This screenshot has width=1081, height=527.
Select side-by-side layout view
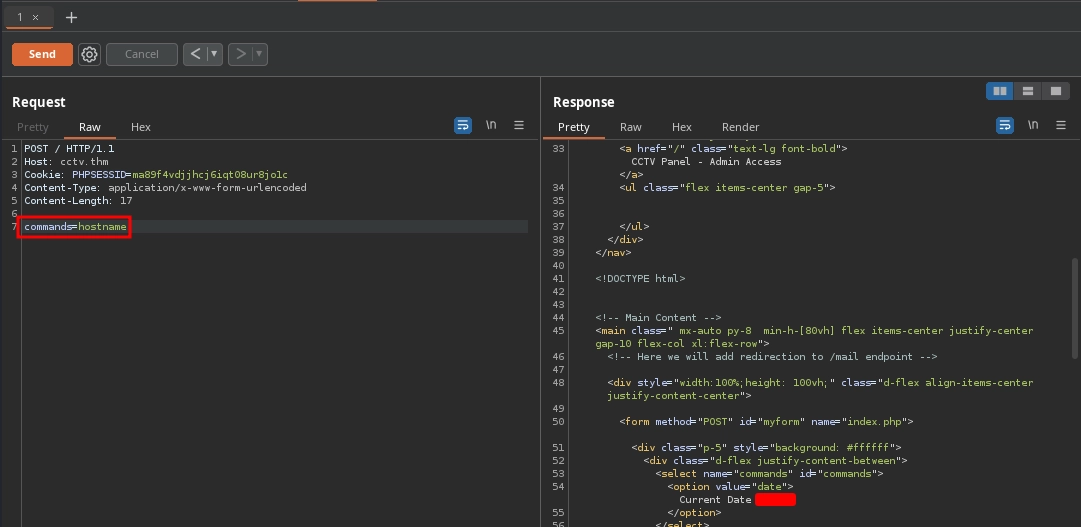coord(999,91)
